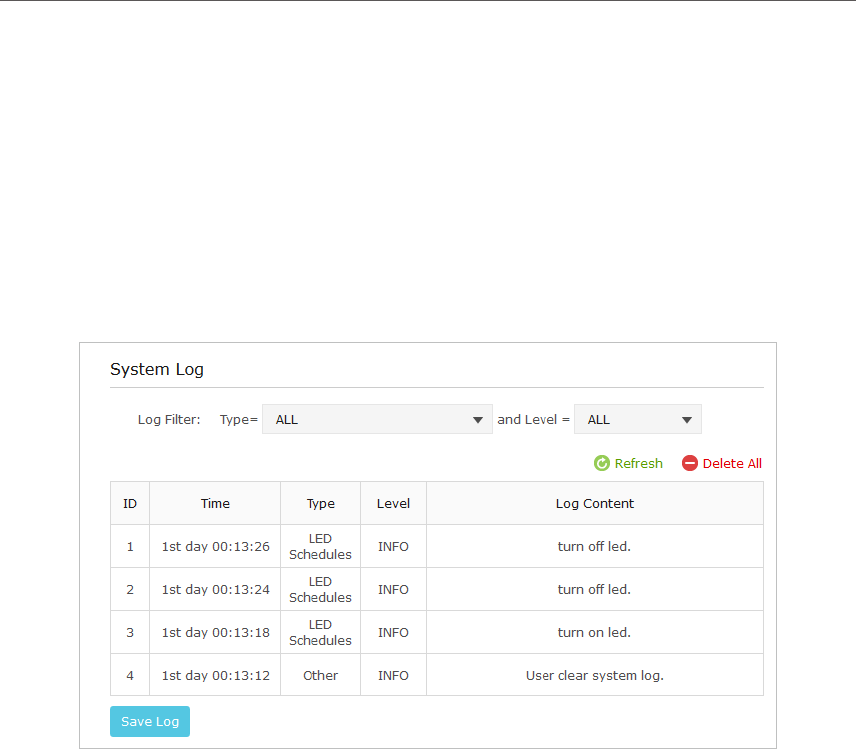
Task: Open the Level filter dropdown
Action: point(638,419)
